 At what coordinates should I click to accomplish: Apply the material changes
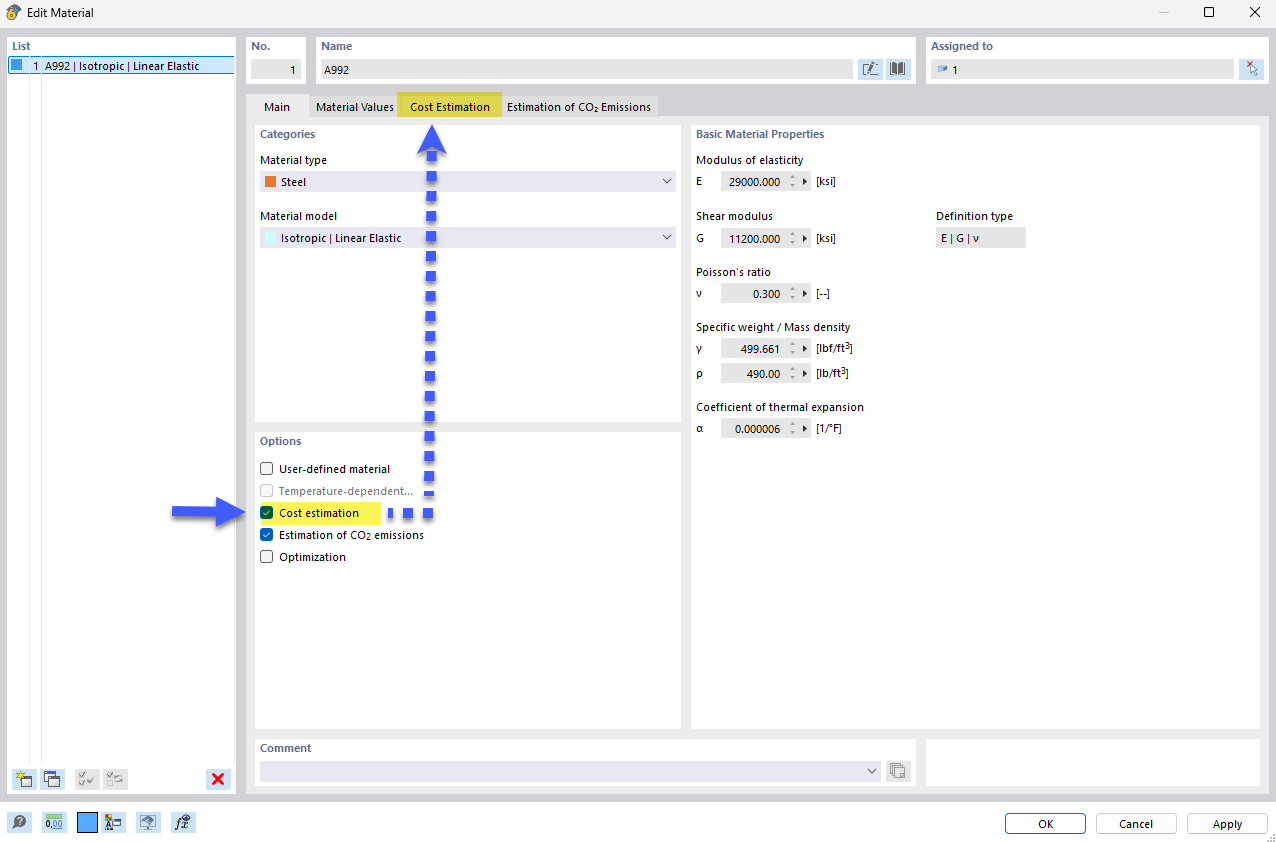[1227, 823]
